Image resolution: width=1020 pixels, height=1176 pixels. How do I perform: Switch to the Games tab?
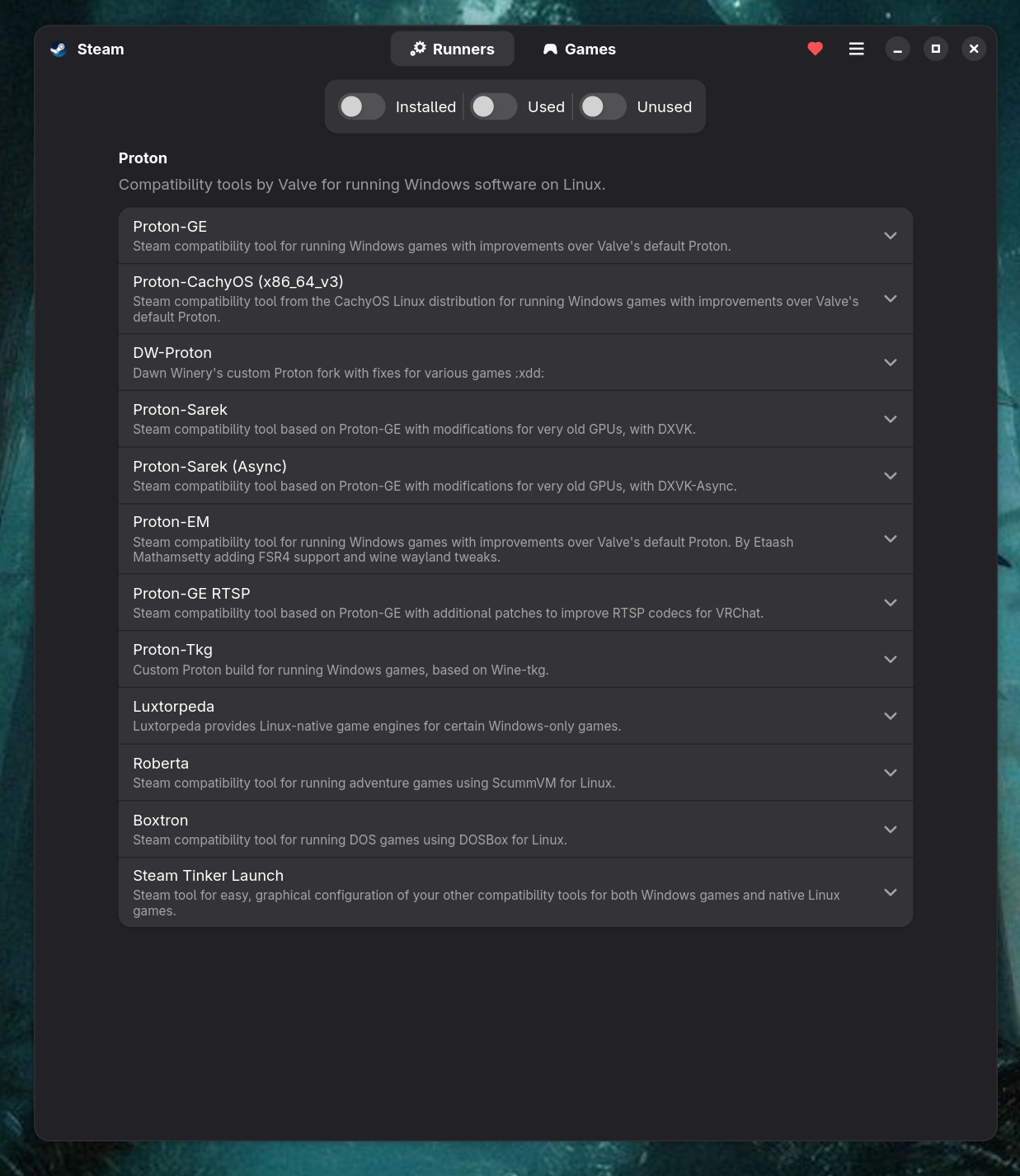coord(579,49)
